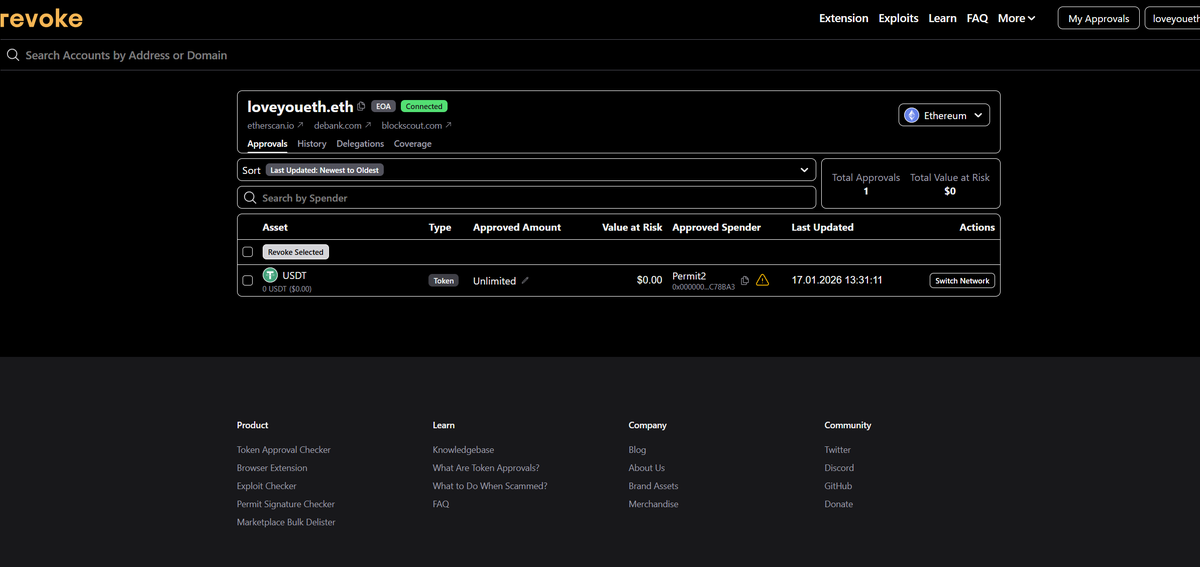
Task: Open the etherscan.io link
Action: (x=276, y=126)
